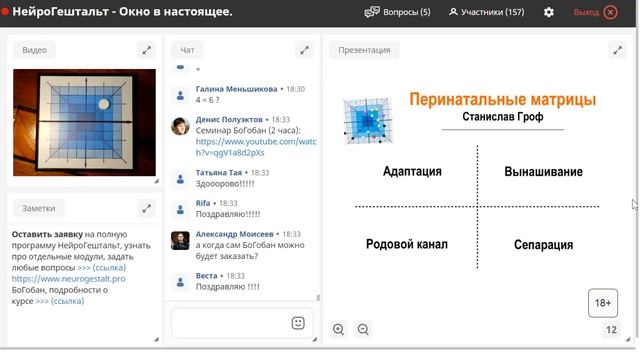Click the chat scrollbar
640x360 pixels.
point(318,298)
